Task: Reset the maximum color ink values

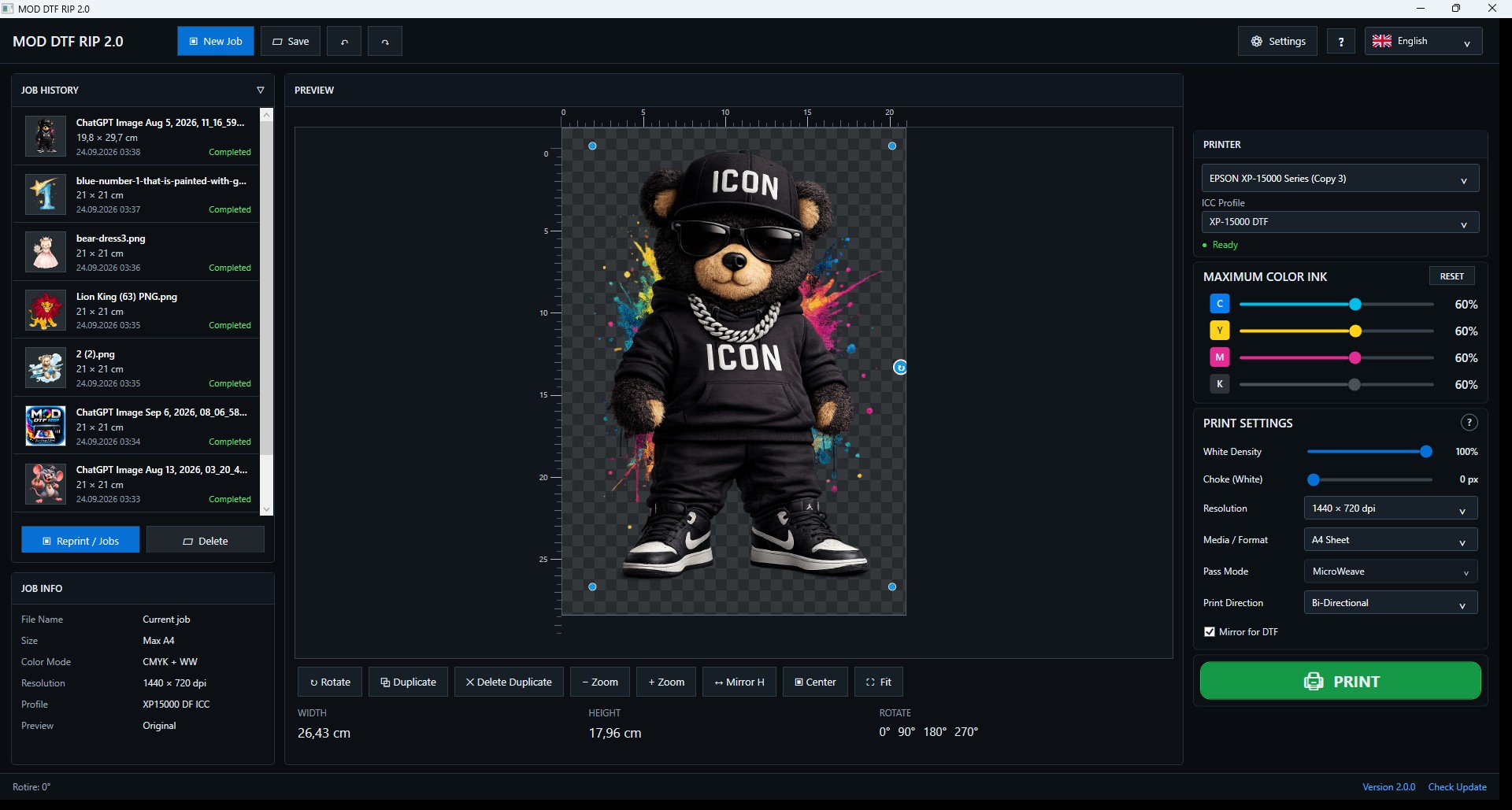Action: point(1452,276)
